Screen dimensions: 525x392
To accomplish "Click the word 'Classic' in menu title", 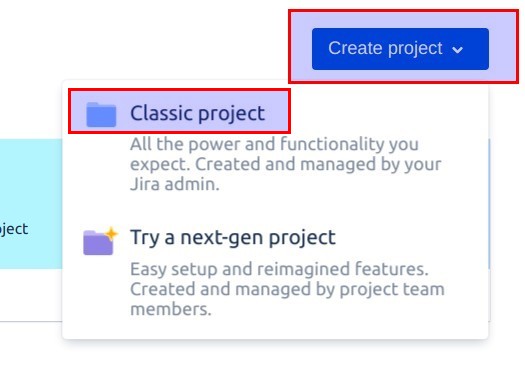I will click(x=158, y=113).
